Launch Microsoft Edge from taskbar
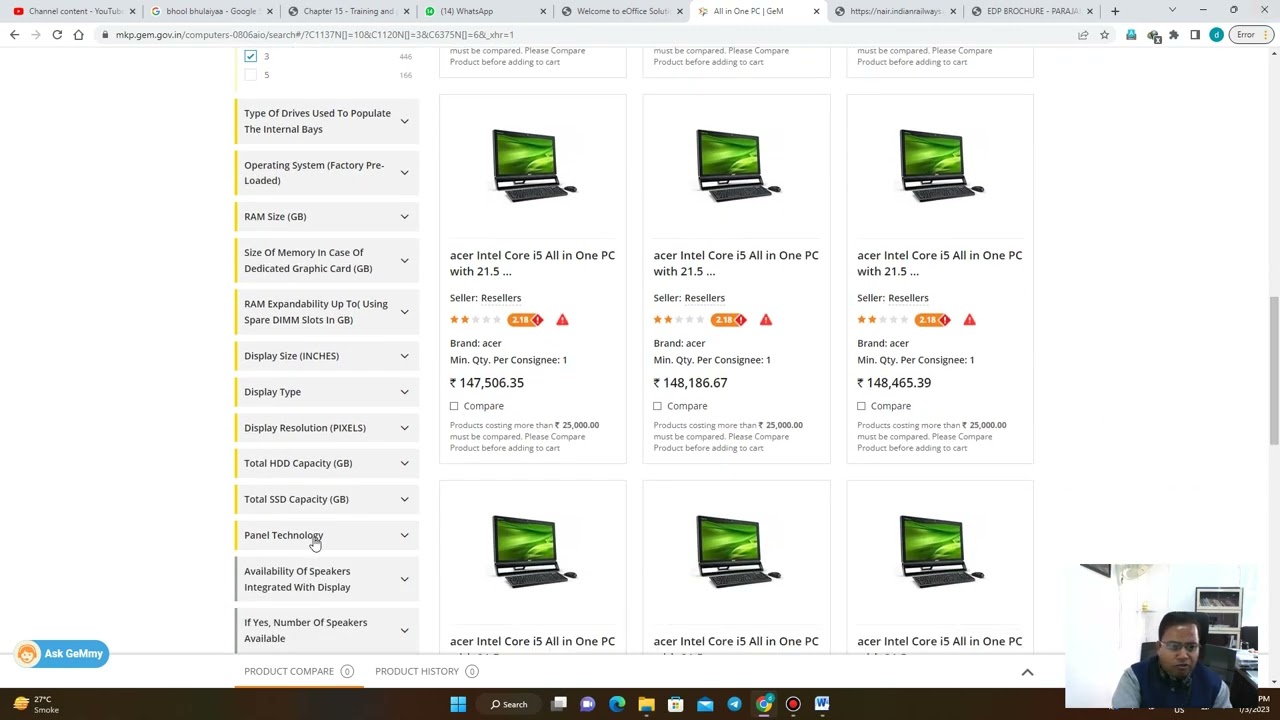This screenshot has height=720, width=1280. tap(617, 704)
